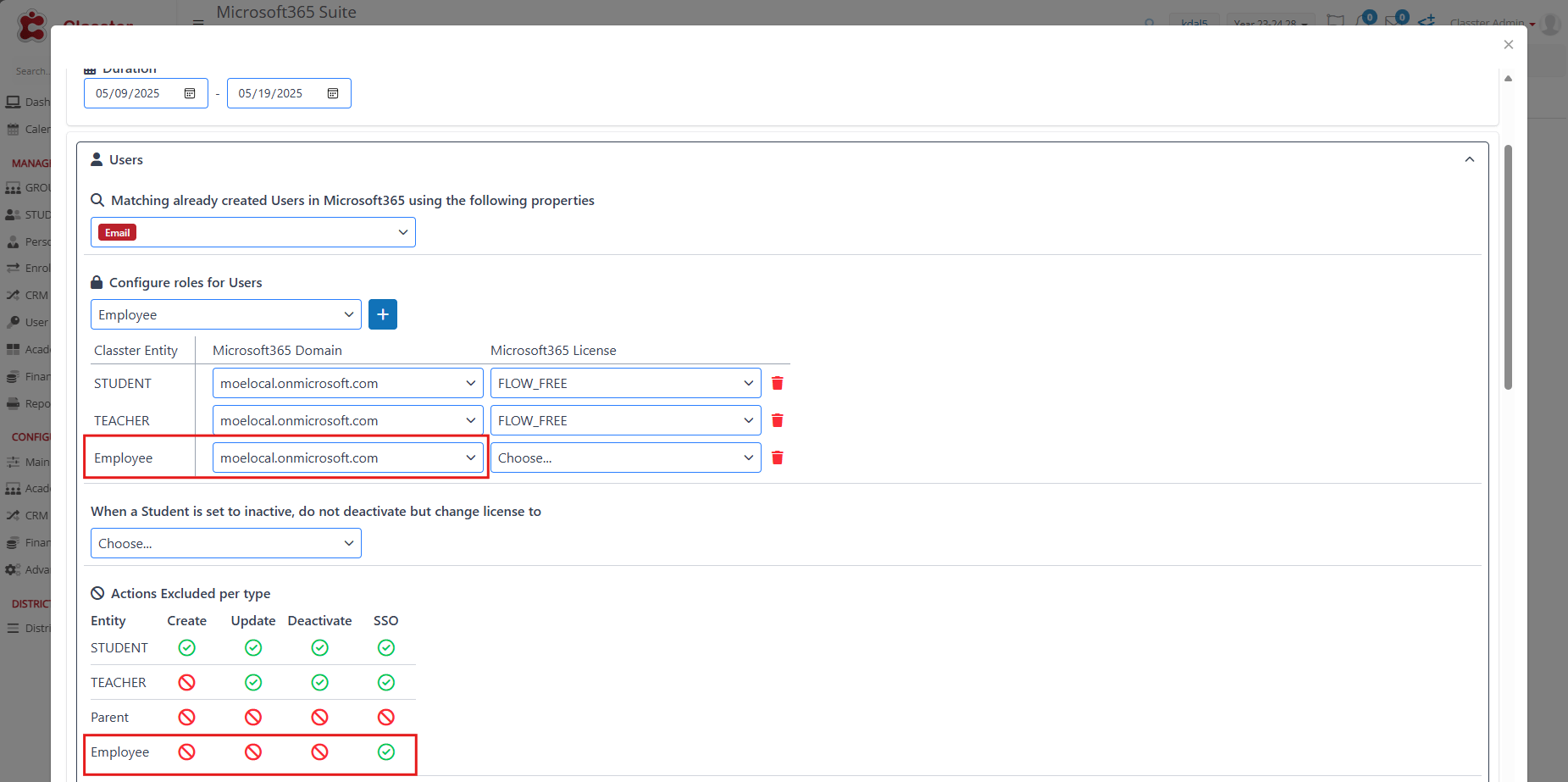Choose a license for Employee row
Image resolution: width=1568 pixels, height=782 pixels.
626,458
